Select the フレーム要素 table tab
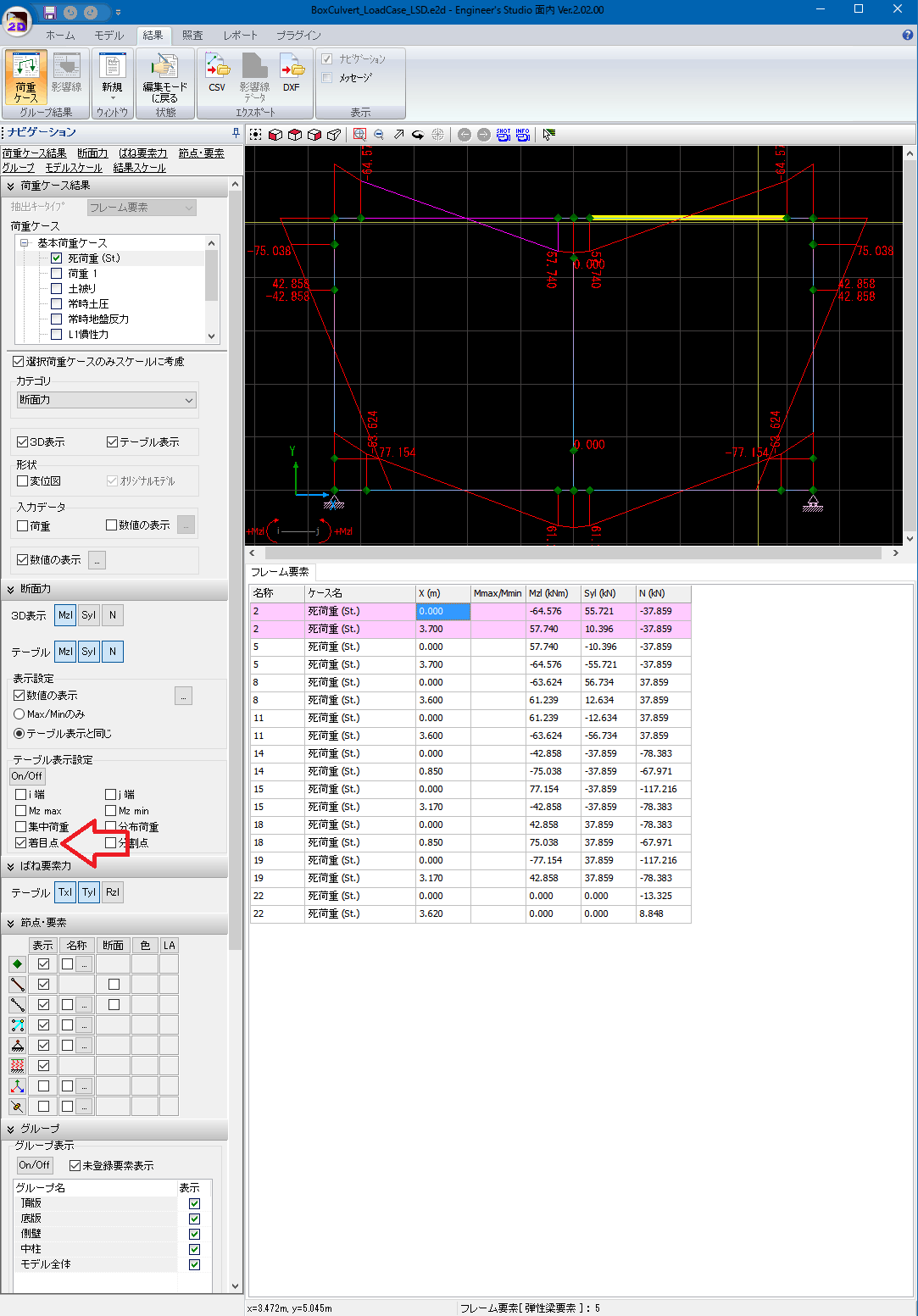The image size is (918, 1316). (281, 572)
